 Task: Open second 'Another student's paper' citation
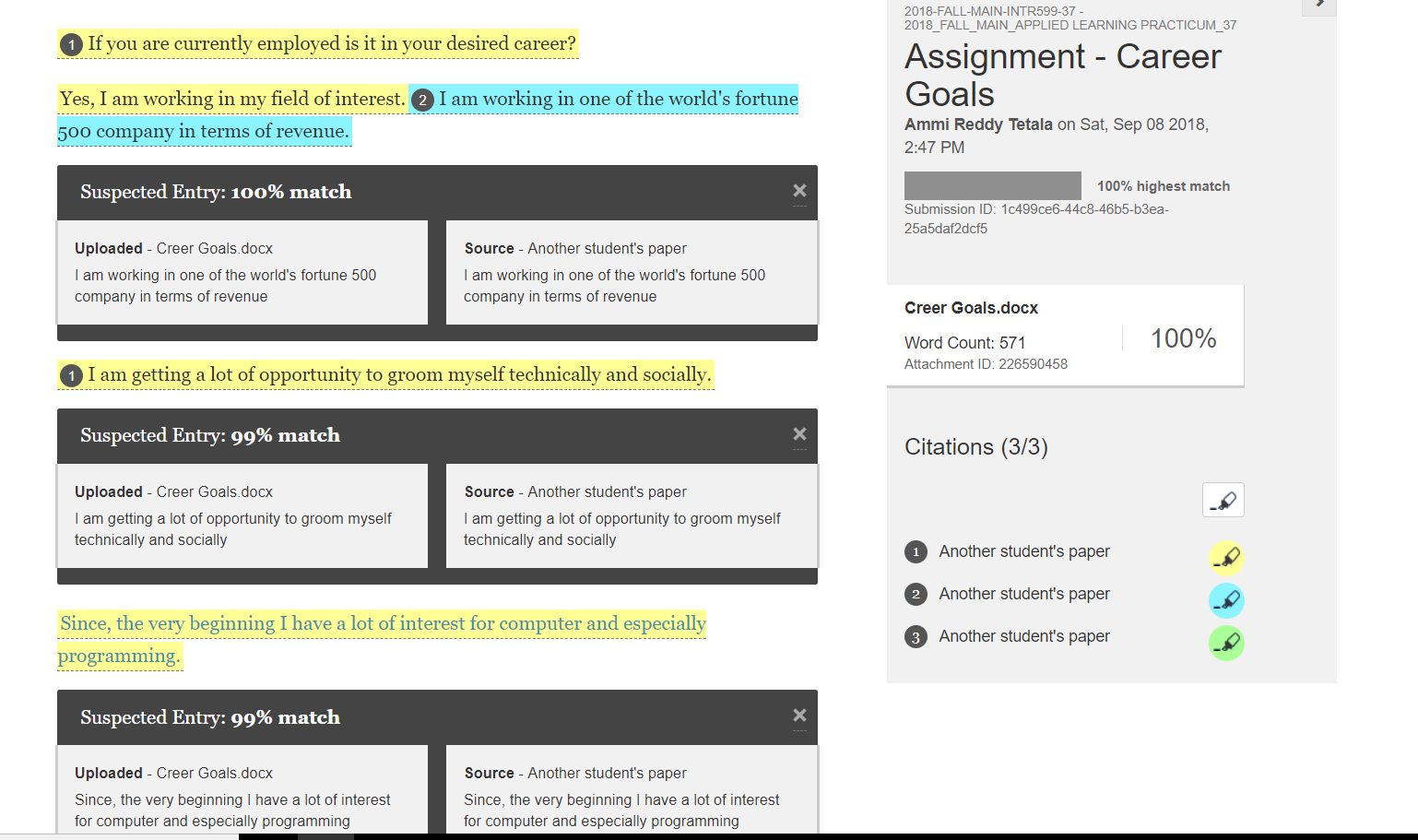(x=1024, y=594)
